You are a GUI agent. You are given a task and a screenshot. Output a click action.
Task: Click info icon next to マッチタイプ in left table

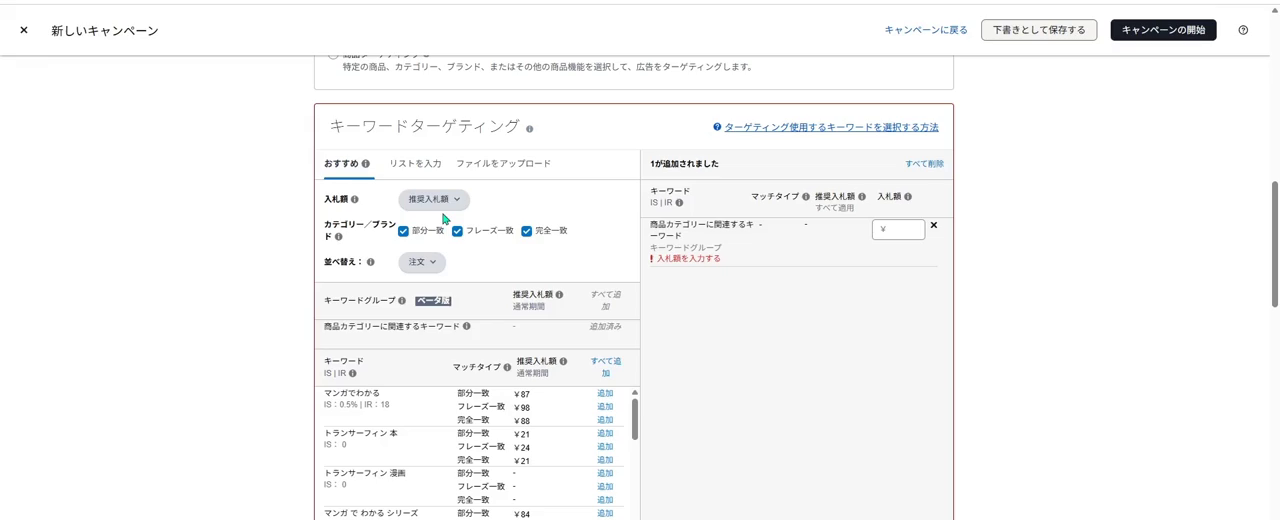point(507,368)
